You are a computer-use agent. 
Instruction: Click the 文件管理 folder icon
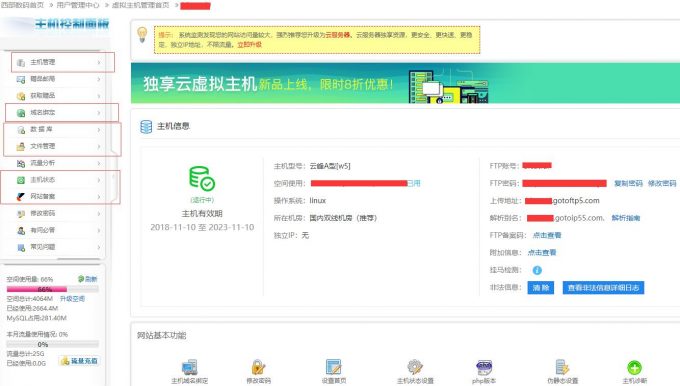[21, 147]
